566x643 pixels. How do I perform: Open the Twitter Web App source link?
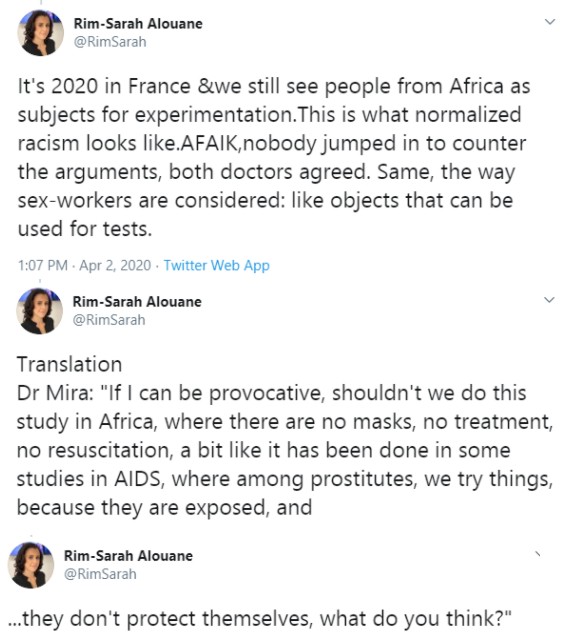[217, 265]
